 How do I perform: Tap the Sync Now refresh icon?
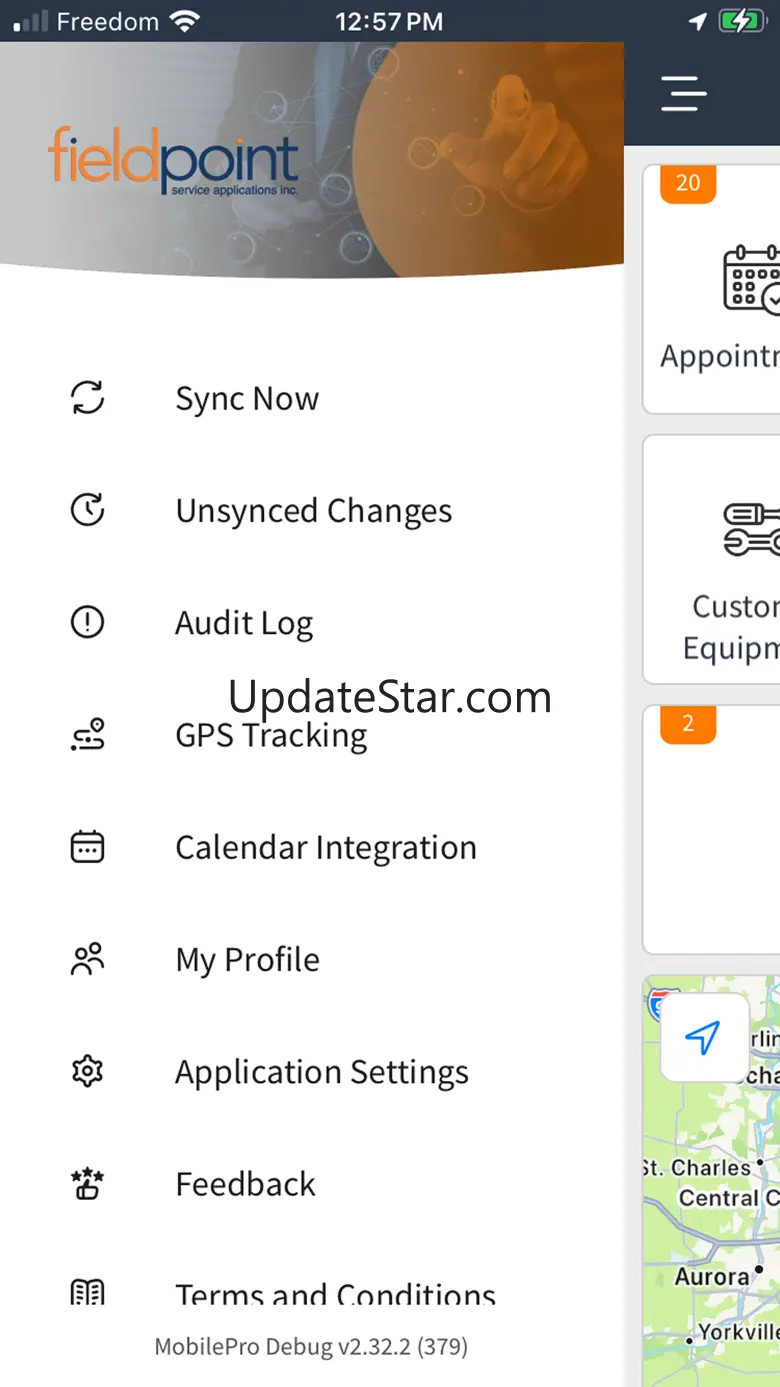point(88,398)
